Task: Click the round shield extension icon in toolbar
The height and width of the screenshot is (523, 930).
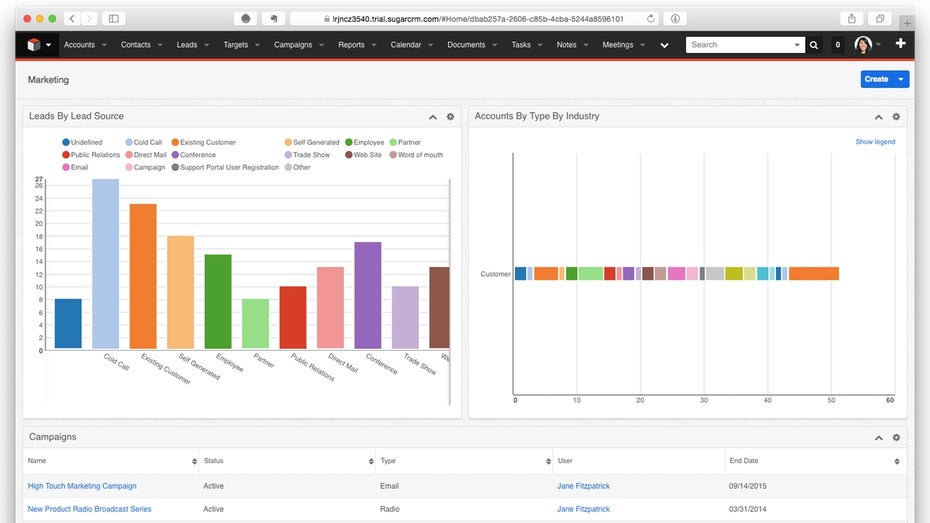Action: 246,19
